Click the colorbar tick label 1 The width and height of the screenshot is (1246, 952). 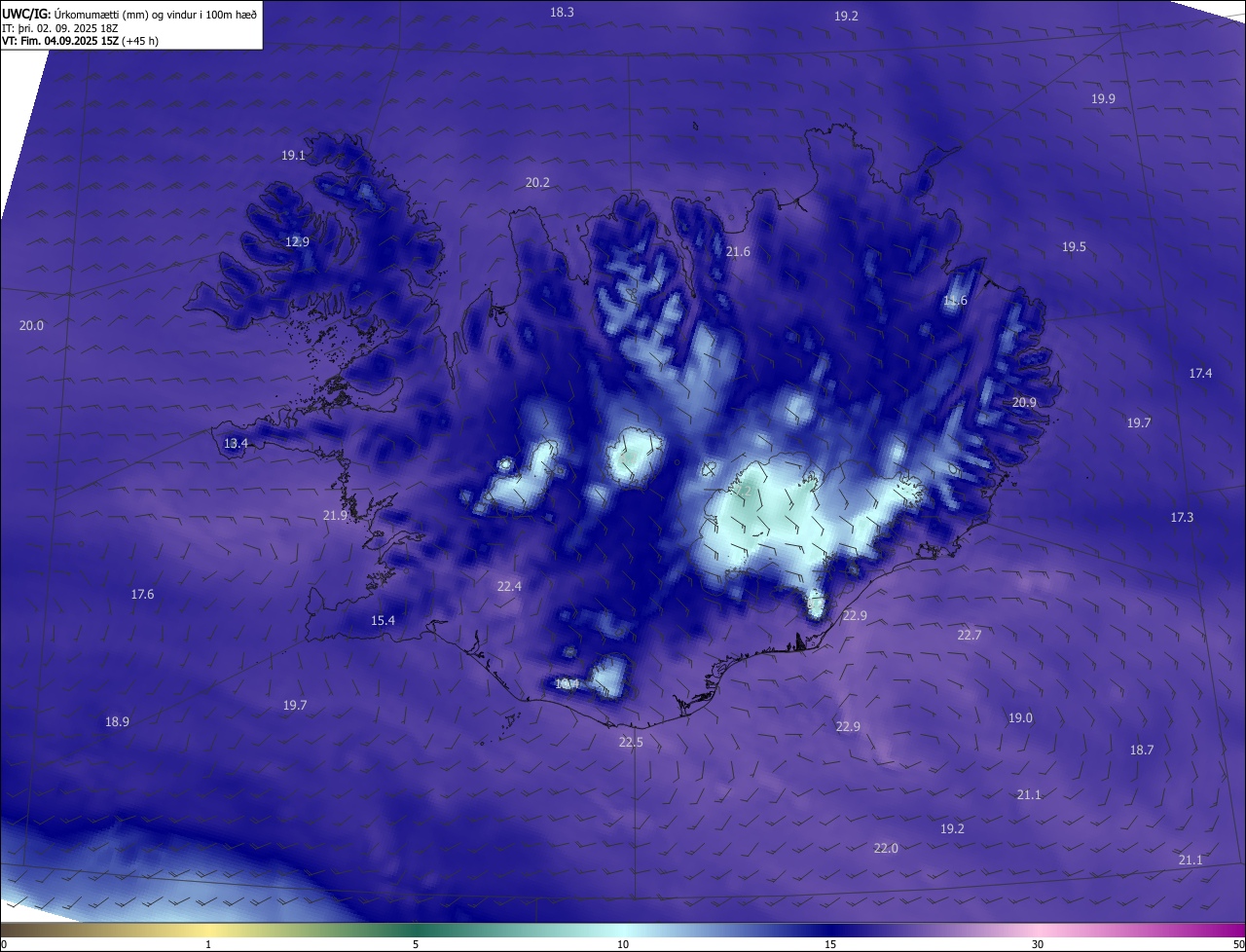pyautogui.click(x=208, y=945)
